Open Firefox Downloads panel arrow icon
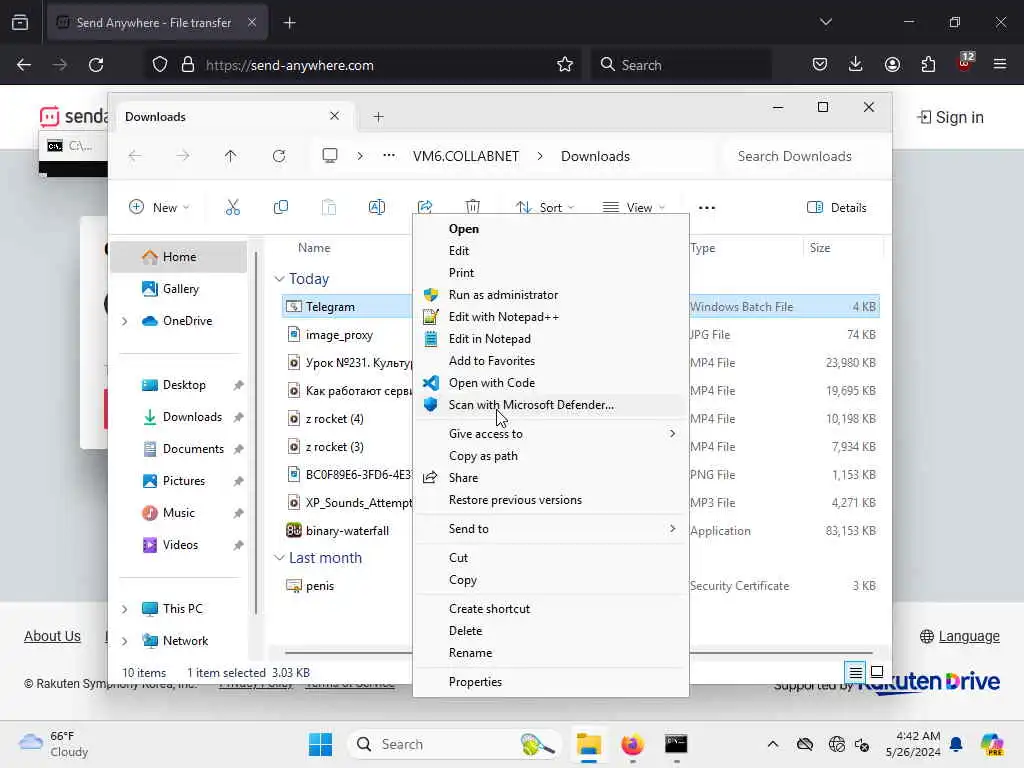 (x=856, y=64)
